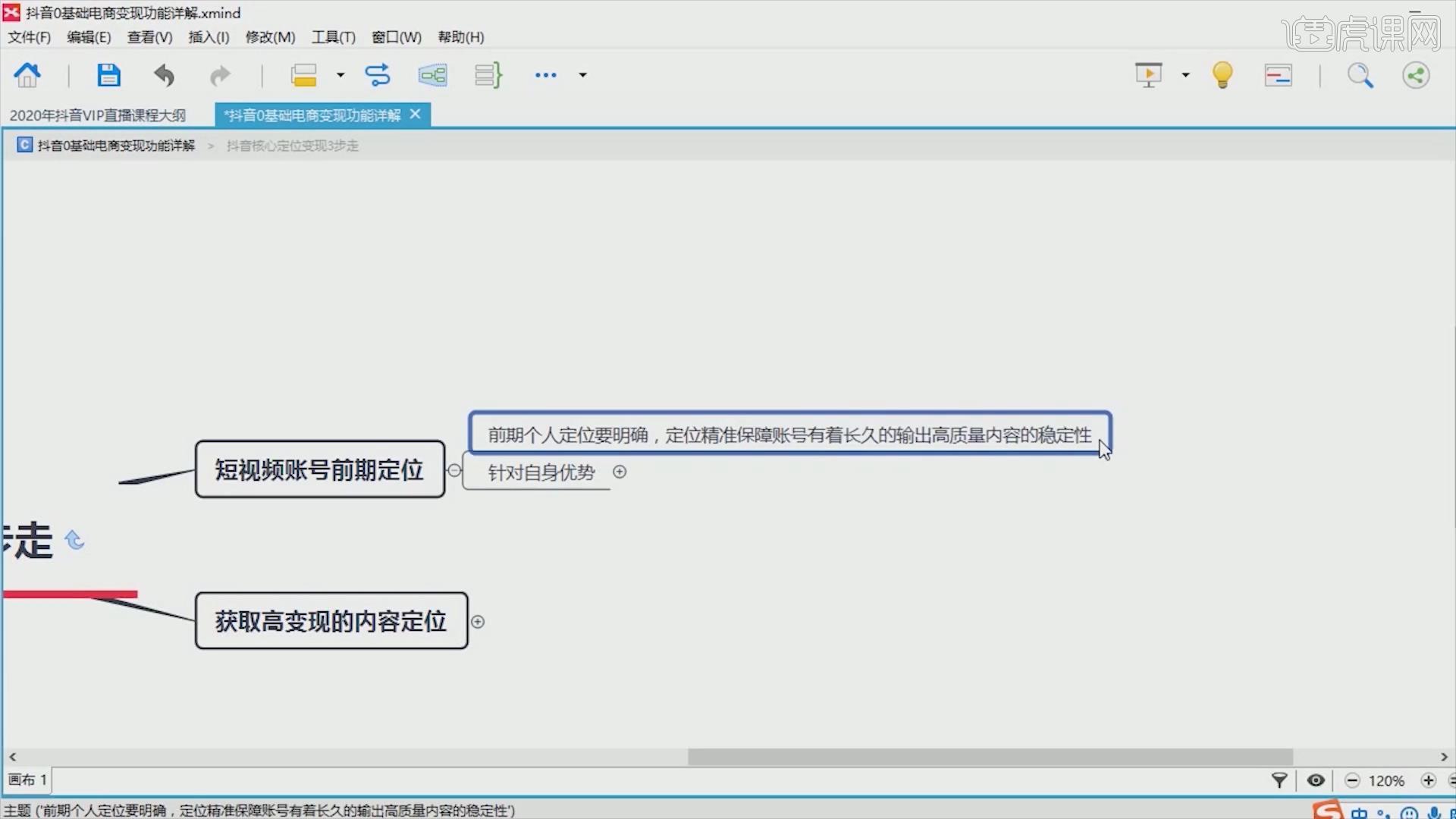Click the scroll right arrow
Screen dimensions: 1456x819
coord(1444,757)
